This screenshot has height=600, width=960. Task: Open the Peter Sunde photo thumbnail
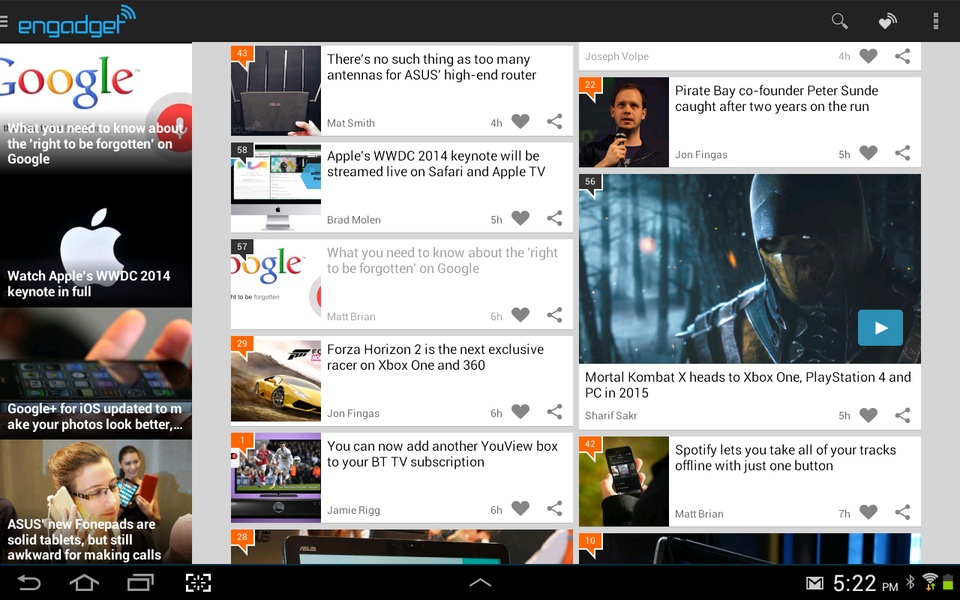(x=624, y=122)
